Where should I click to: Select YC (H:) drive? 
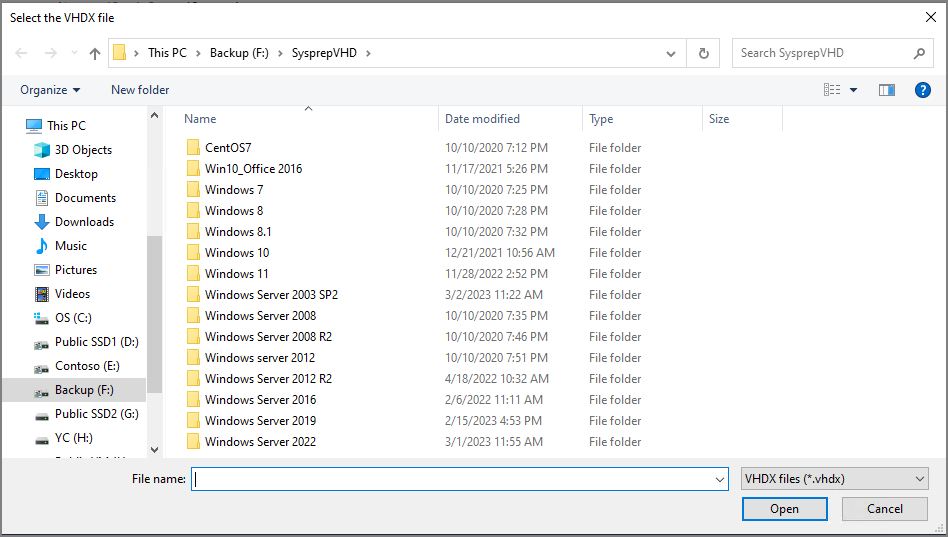74,438
